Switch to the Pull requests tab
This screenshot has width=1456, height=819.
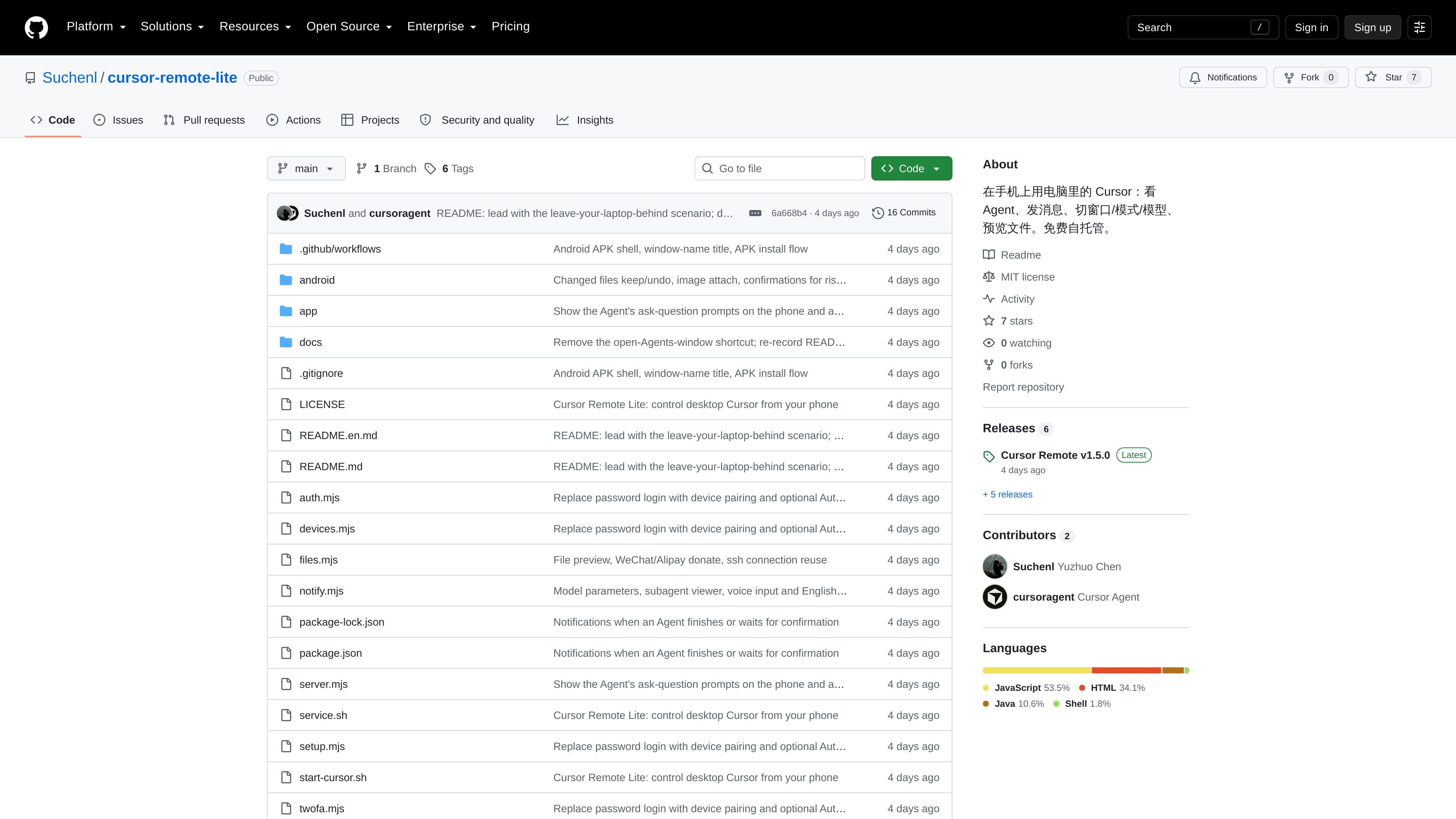(x=204, y=120)
